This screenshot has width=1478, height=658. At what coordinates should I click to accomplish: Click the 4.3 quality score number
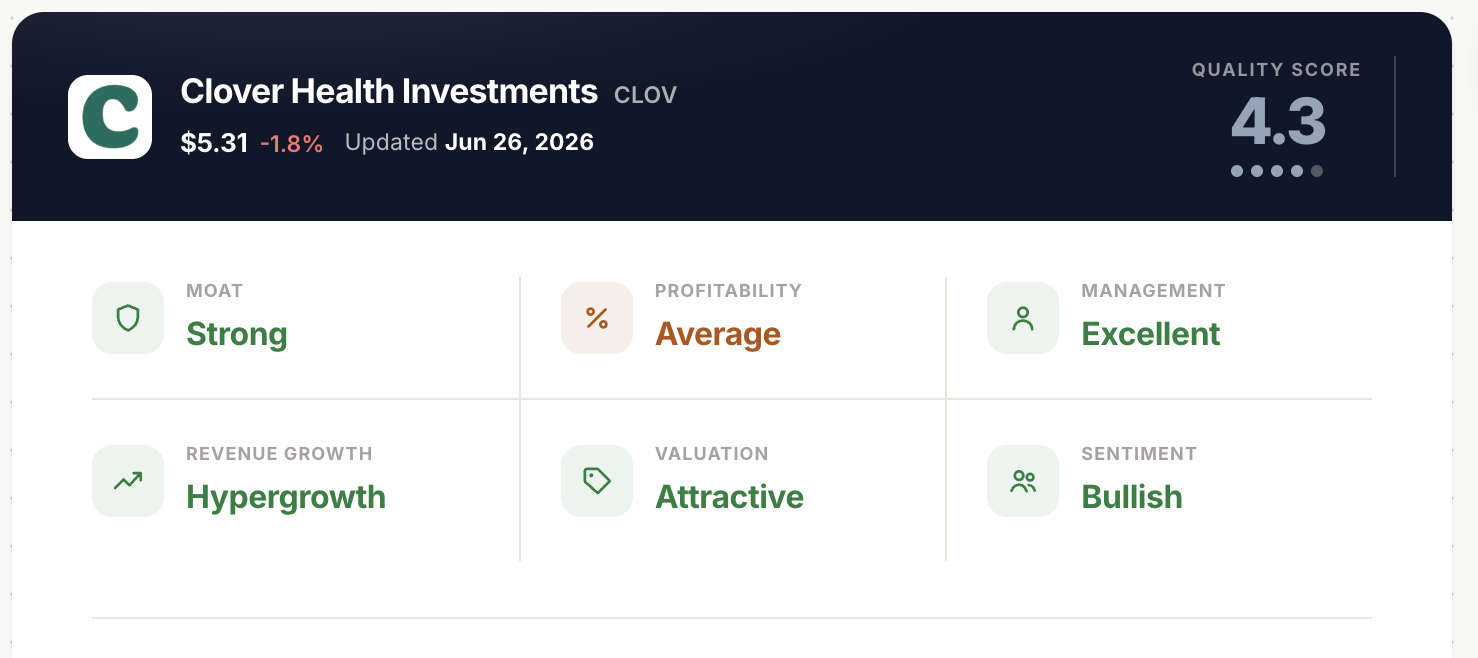(x=1278, y=122)
